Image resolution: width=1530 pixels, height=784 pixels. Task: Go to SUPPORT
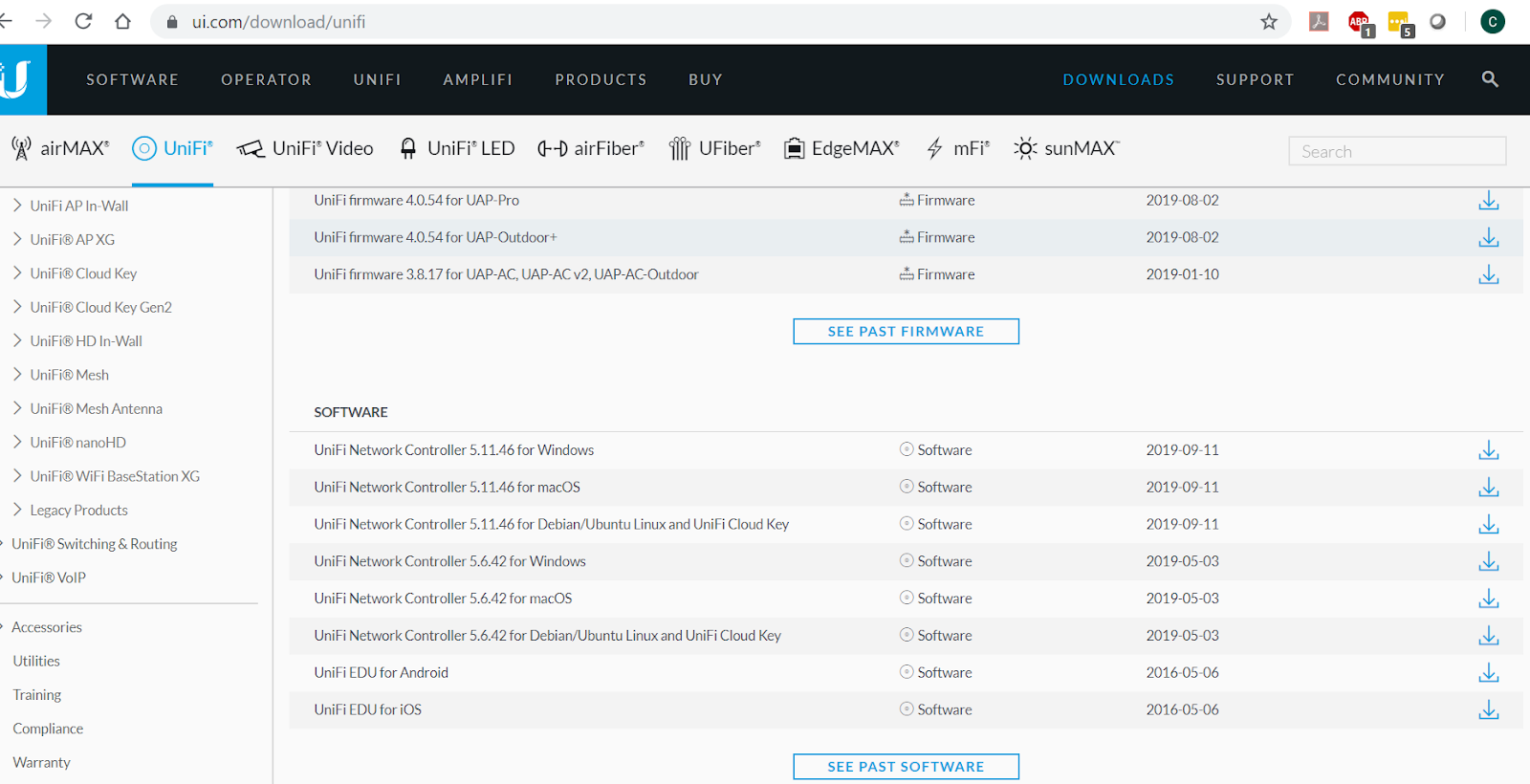coord(1255,80)
